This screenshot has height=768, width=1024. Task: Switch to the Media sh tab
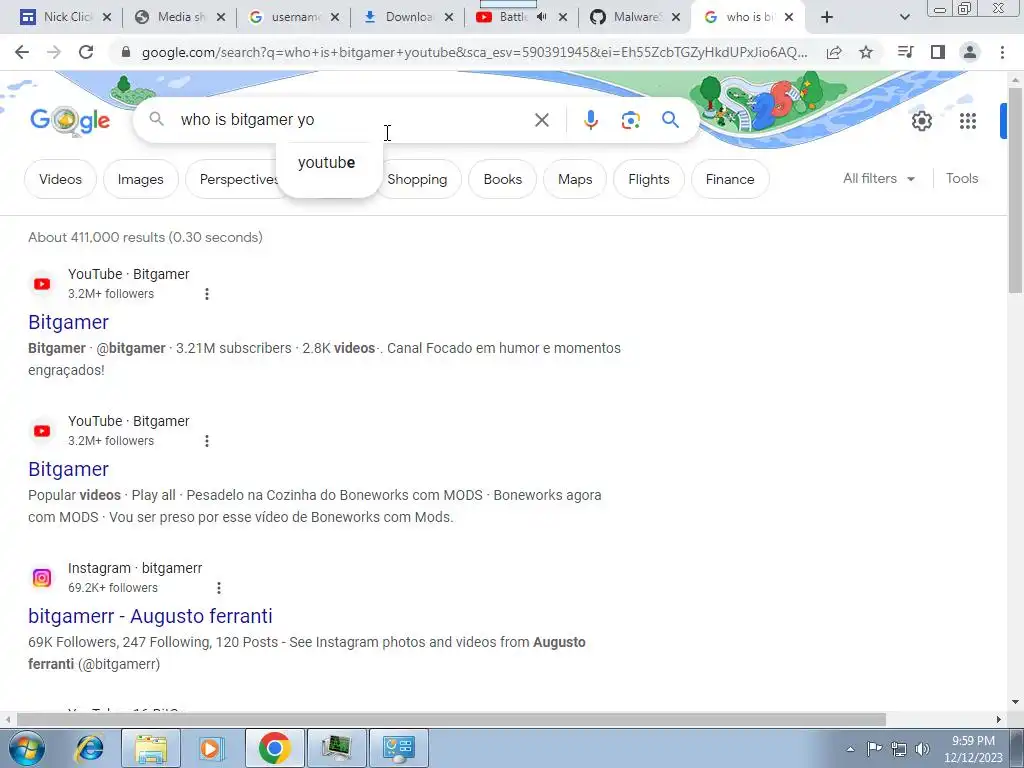(x=180, y=17)
